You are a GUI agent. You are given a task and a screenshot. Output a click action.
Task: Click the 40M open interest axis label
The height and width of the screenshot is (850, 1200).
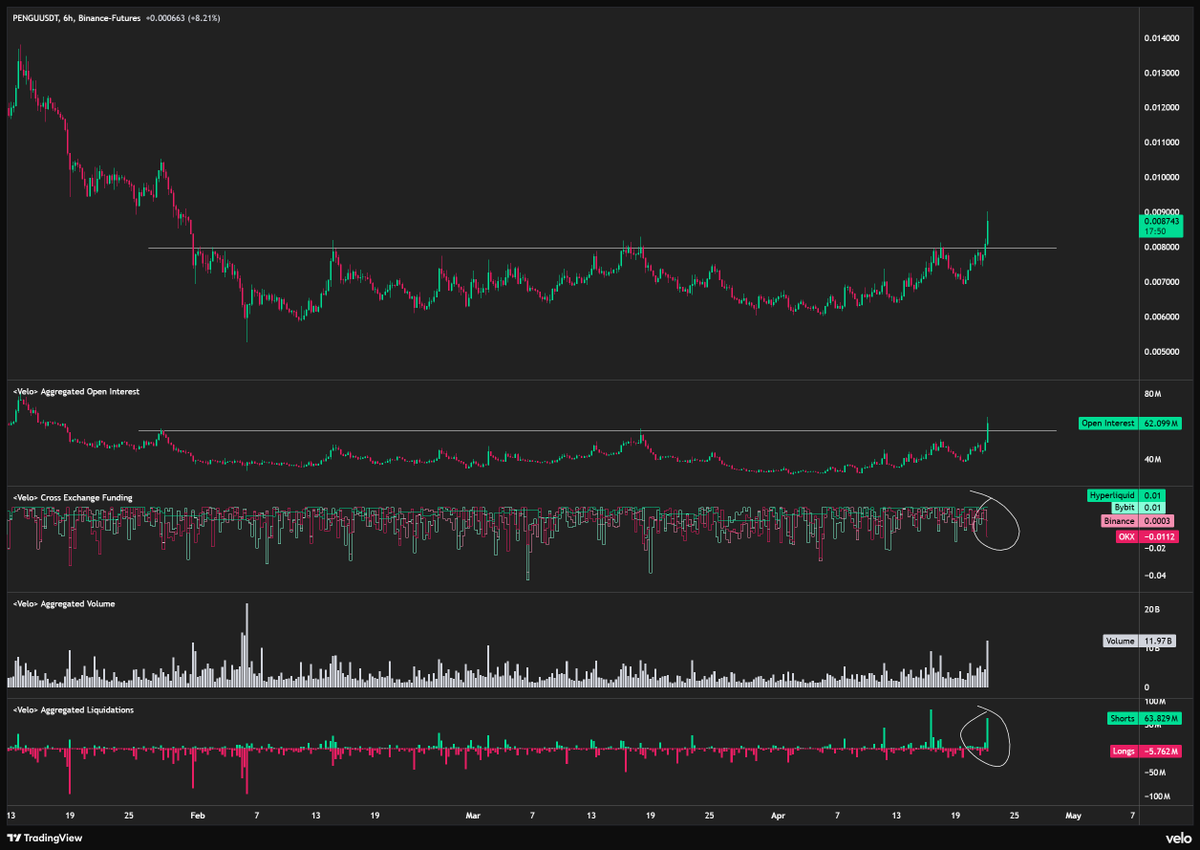(x=1153, y=459)
